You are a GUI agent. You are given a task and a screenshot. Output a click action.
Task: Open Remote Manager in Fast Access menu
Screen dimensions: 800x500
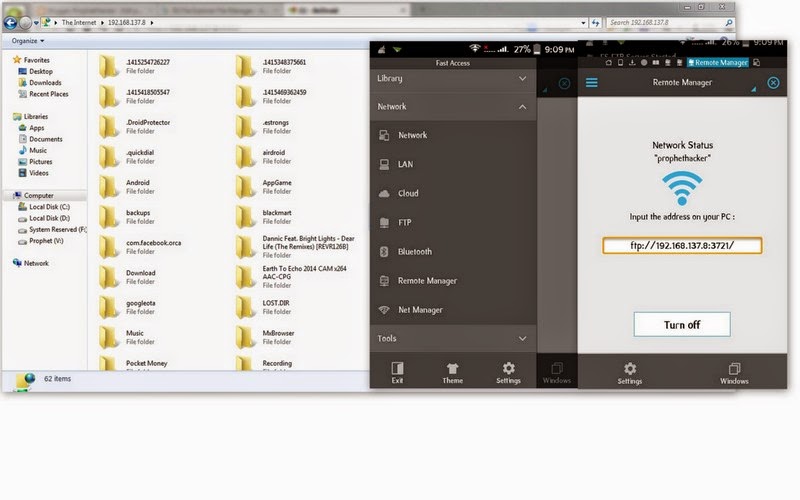point(453,281)
